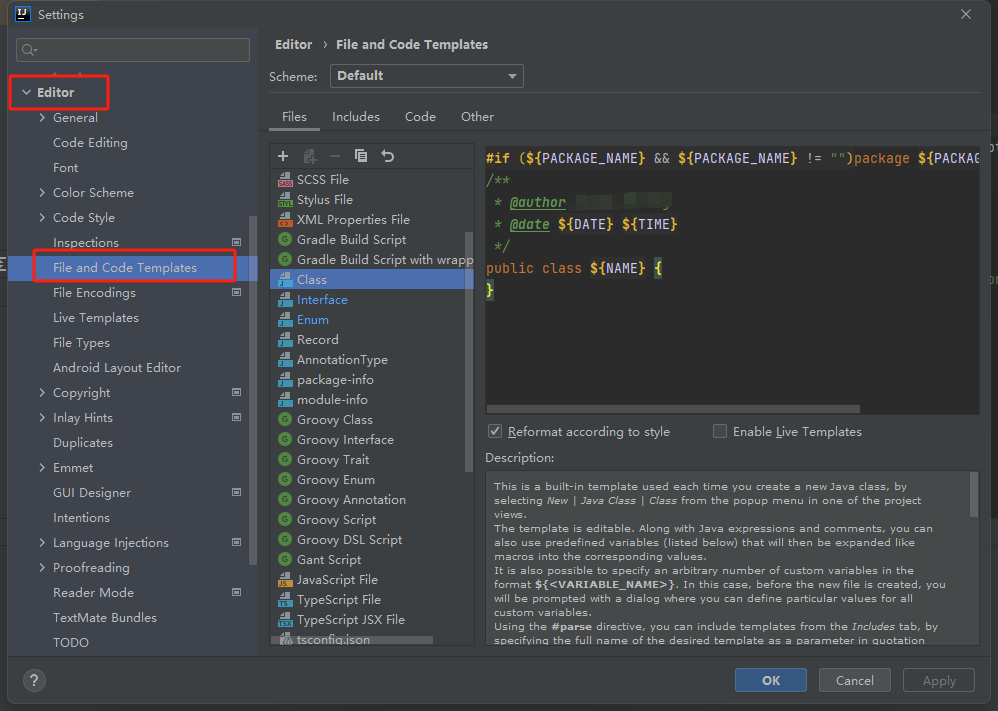The height and width of the screenshot is (711, 998).
Task: Click the TypeScript File template icon
Action: tap(285, 600)
